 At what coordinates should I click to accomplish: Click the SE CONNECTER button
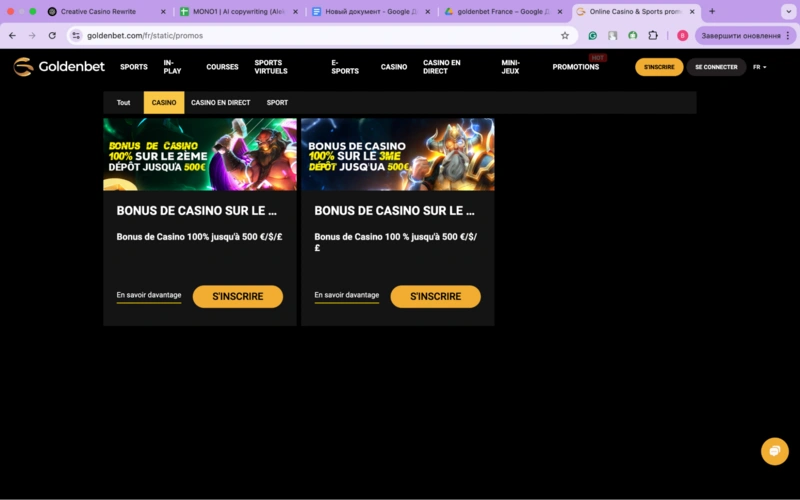click(716, 67)
